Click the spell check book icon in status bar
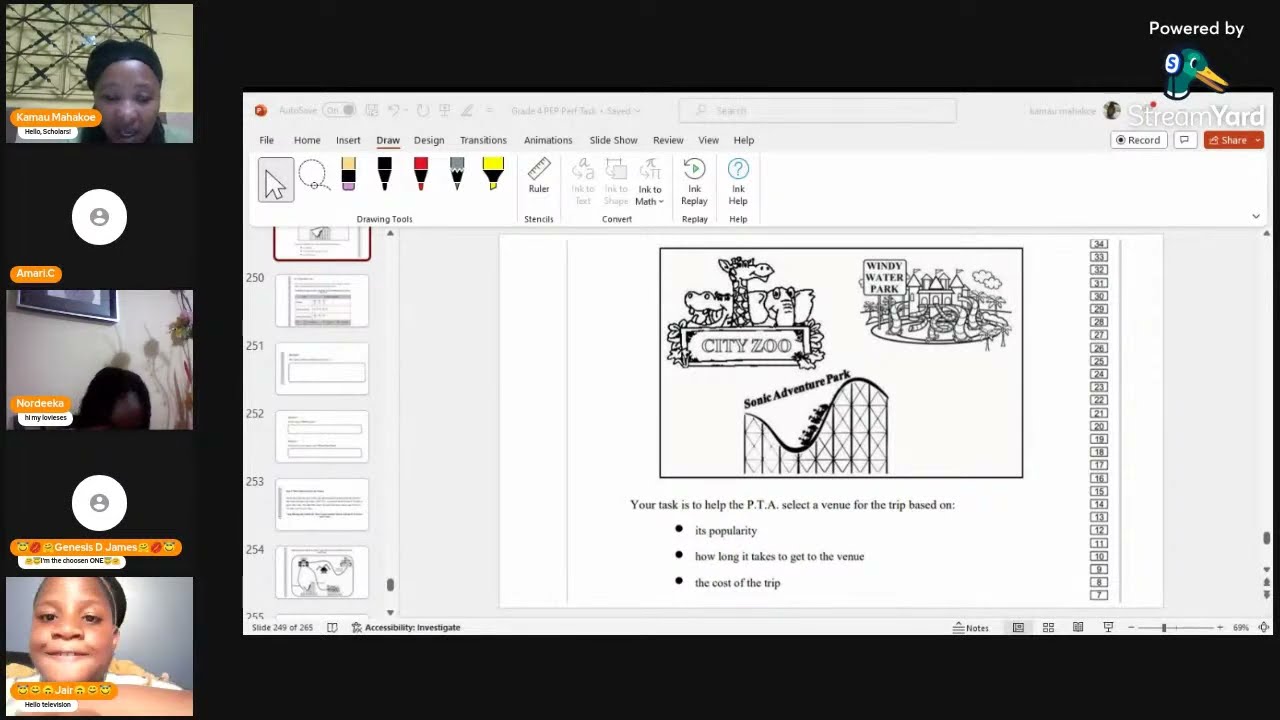 coord(332,627)
